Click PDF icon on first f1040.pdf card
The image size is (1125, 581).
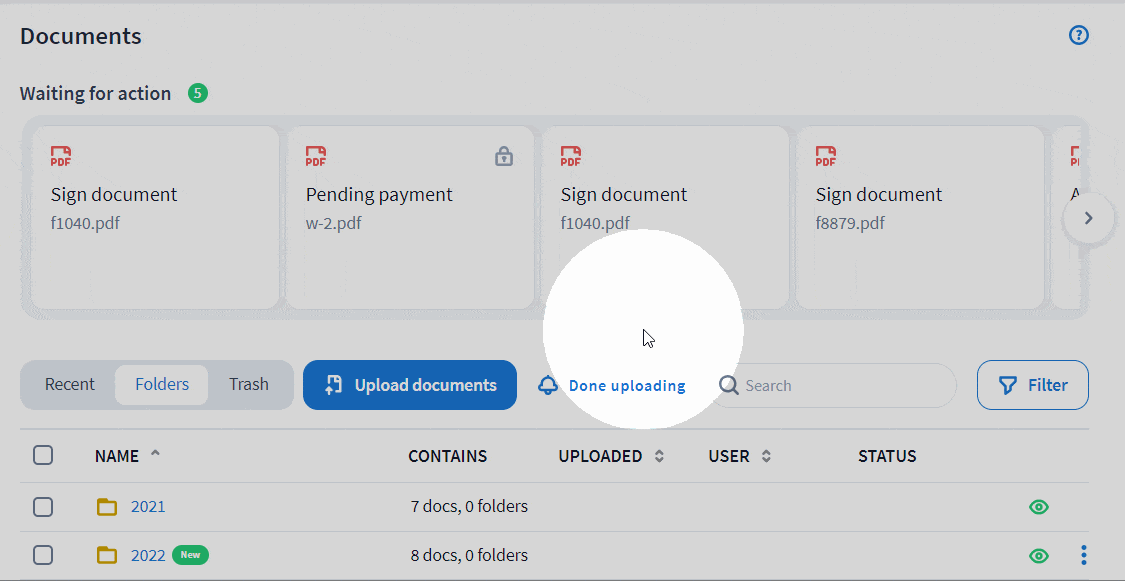(61, 156)
